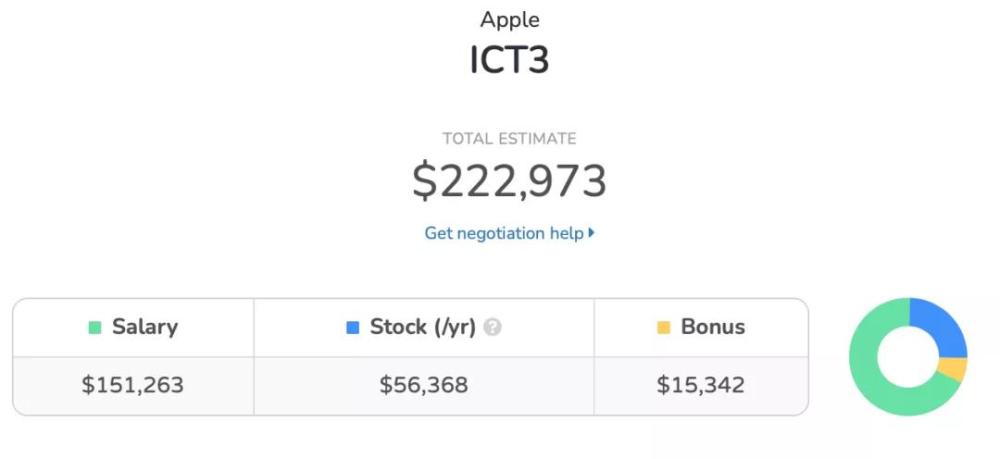
Task: Select the Stock (/yr) column header
Action: 422,327
